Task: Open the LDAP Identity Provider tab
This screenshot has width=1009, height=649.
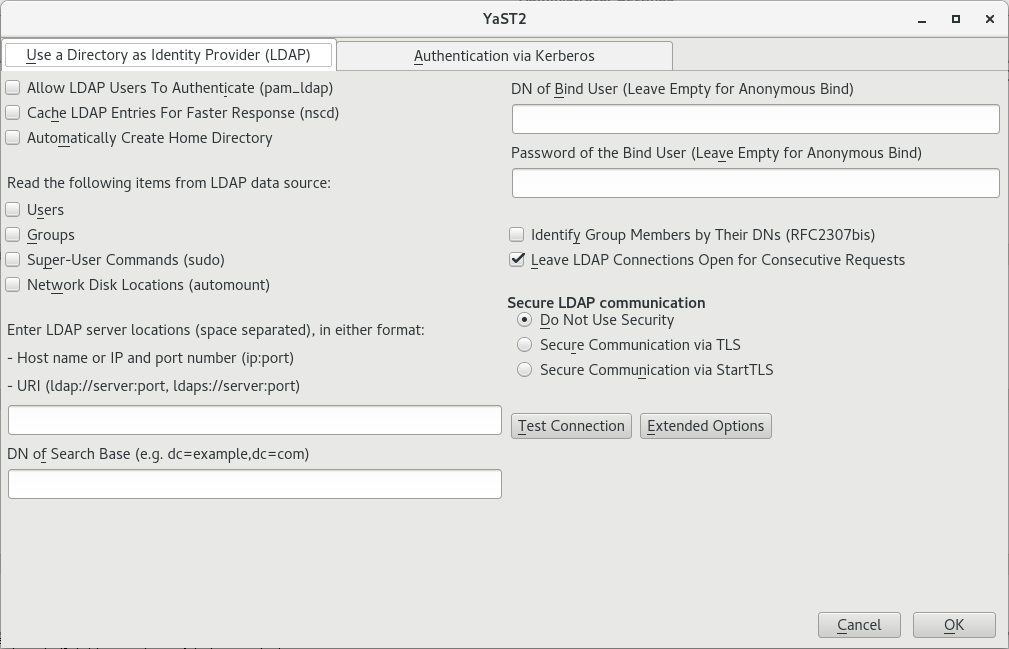Action: pyautogui.click(x=168, y=55)
